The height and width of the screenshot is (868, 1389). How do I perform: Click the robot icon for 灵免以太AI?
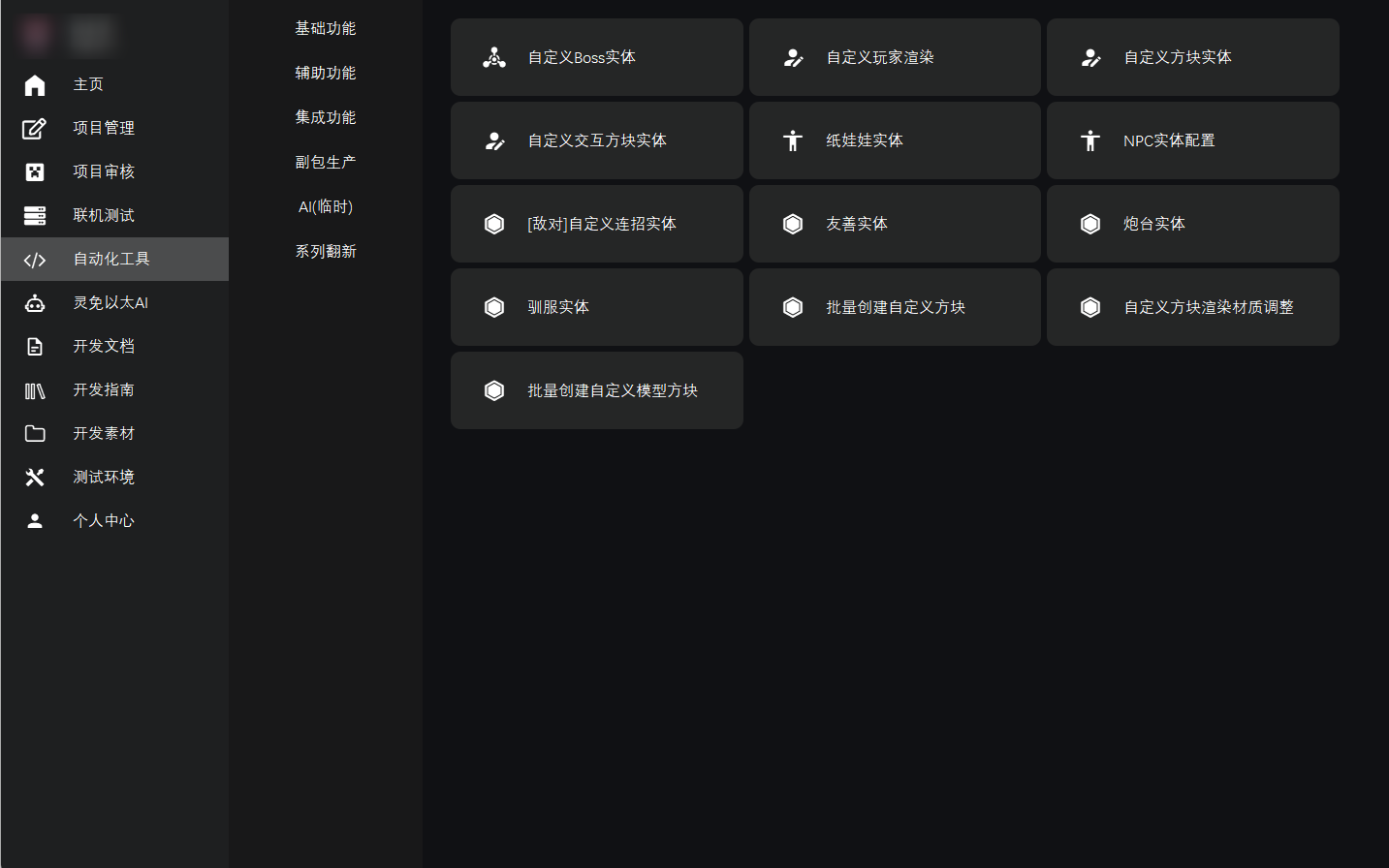(35, 303)
